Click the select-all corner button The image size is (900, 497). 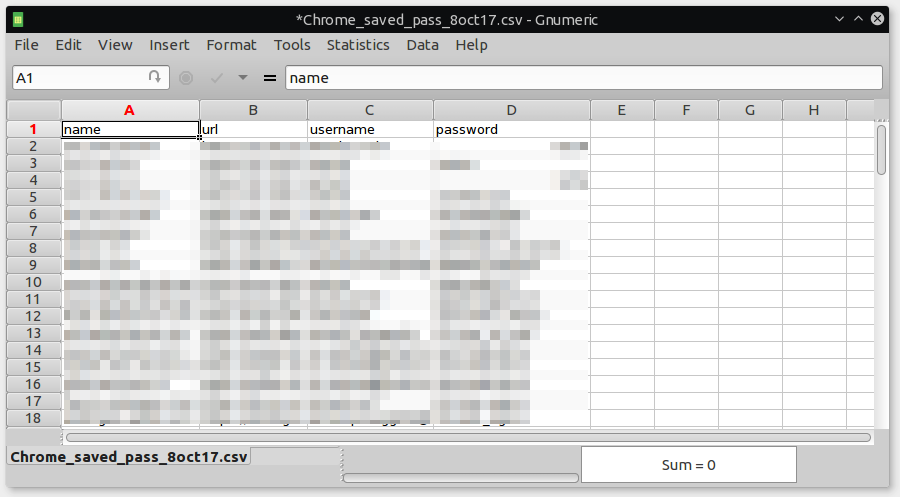(34, 110)
